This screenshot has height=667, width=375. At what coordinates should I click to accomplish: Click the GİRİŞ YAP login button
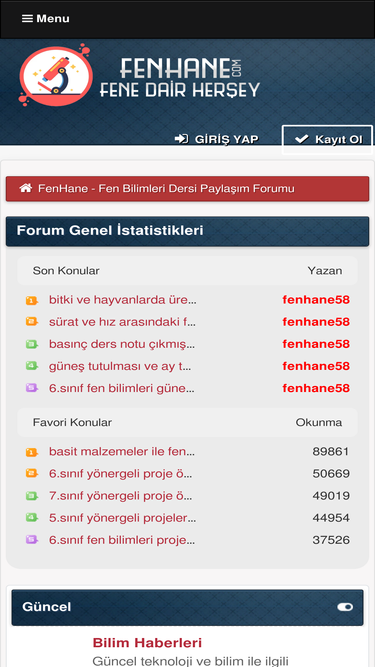click(216, 139)
